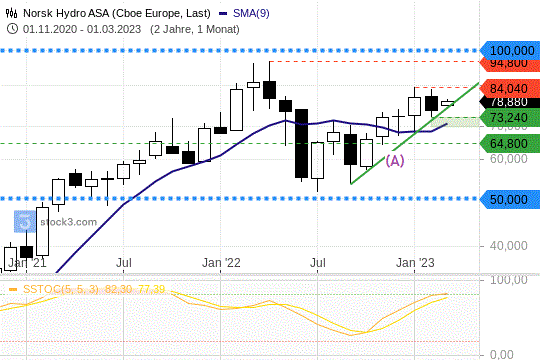This screenshot has width=540, height=360.
Task: Click the Jul label following Jan '22
Action: point(318,263)
